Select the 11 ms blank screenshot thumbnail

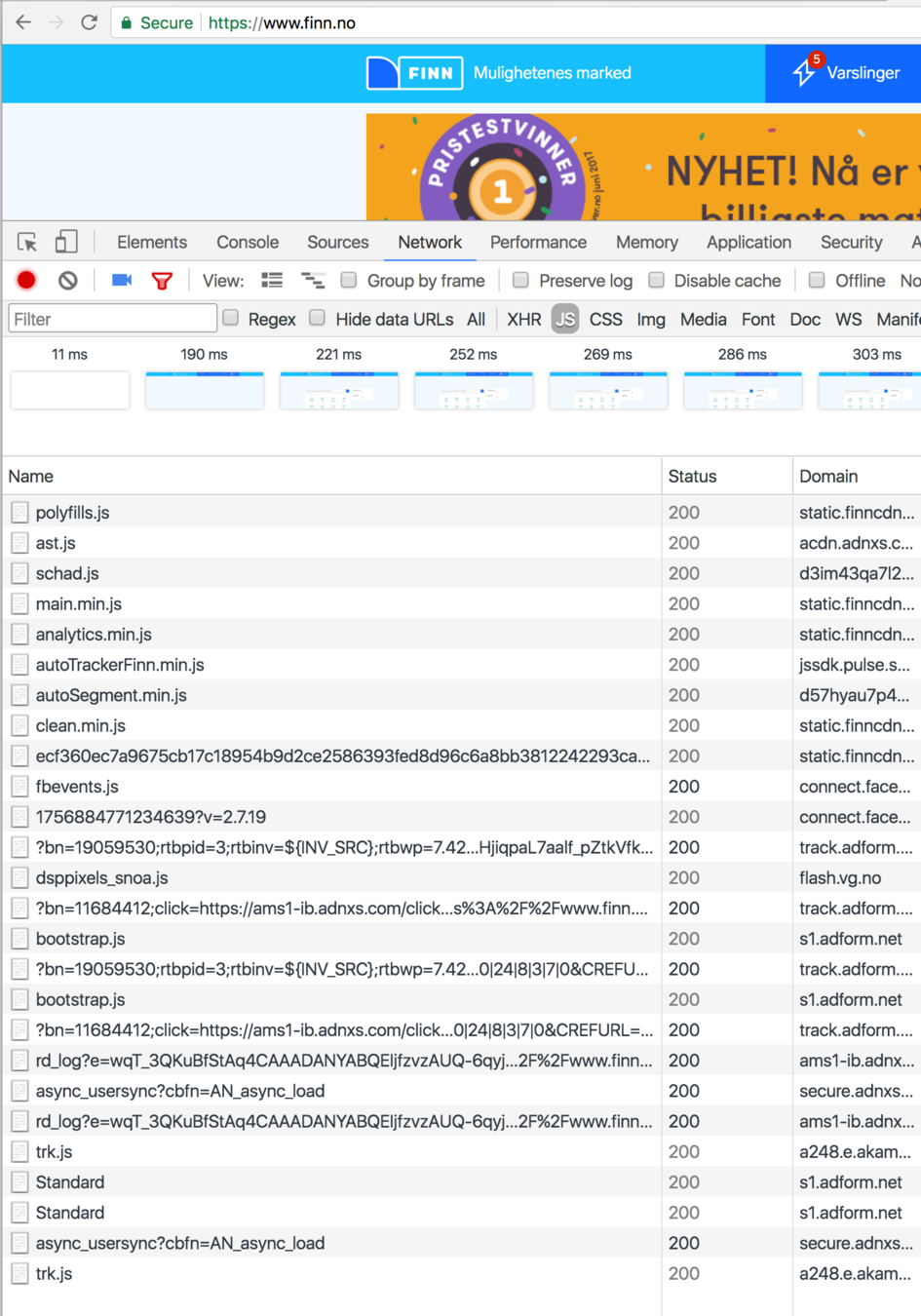[70, 390]
